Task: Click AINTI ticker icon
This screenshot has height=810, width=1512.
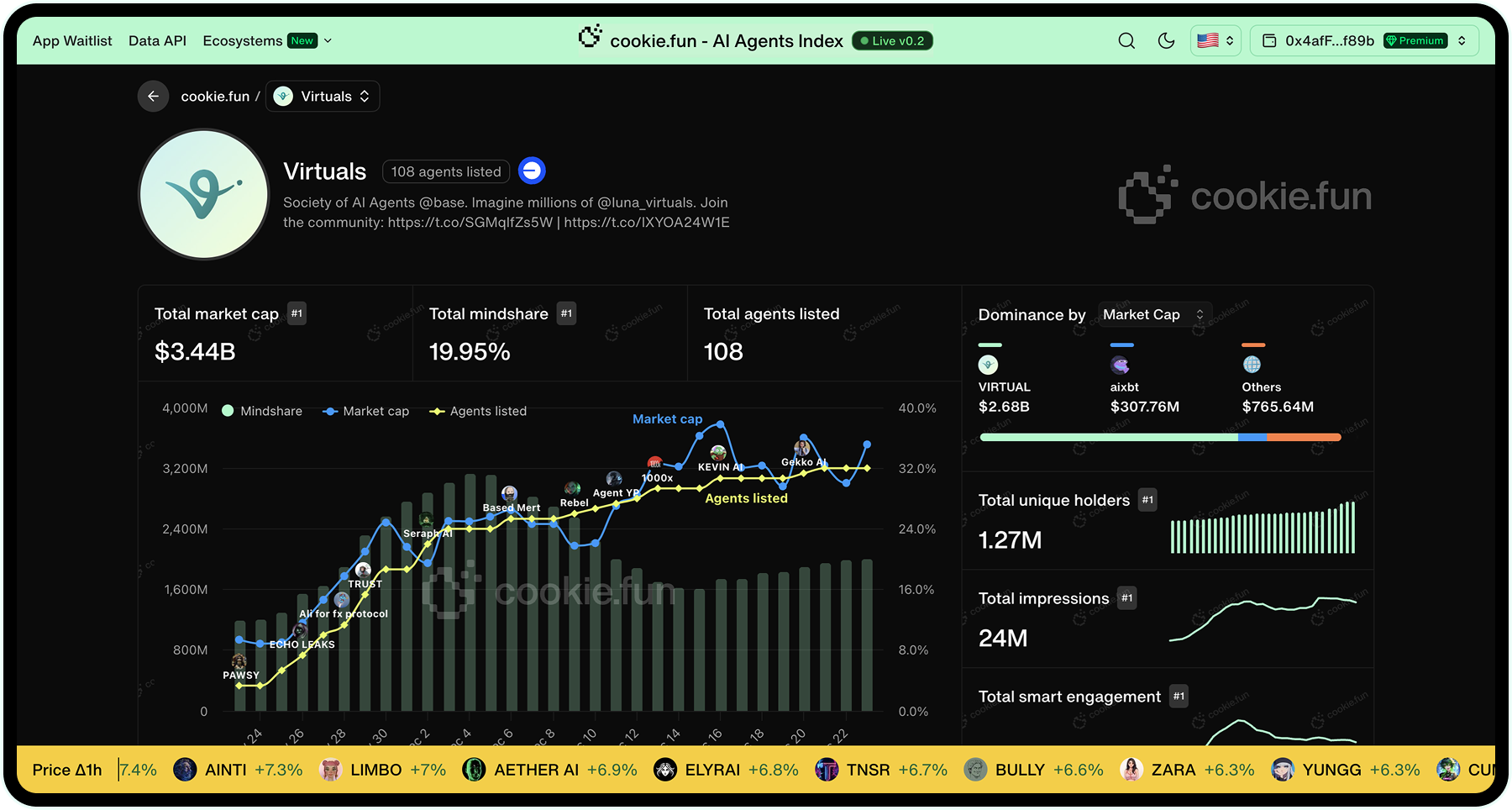Action: pos(185,770)
